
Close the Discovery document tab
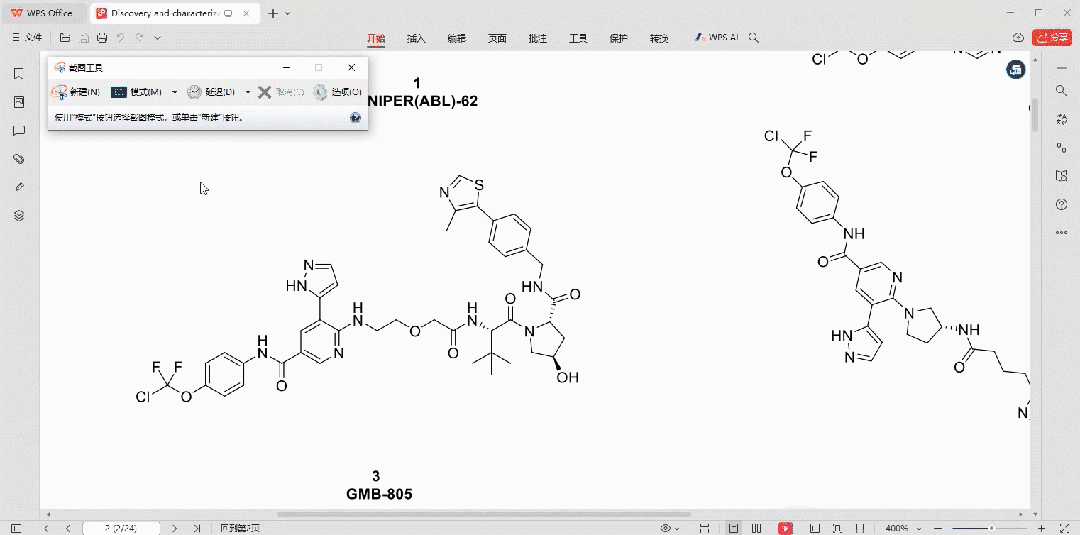pos(247,13)
